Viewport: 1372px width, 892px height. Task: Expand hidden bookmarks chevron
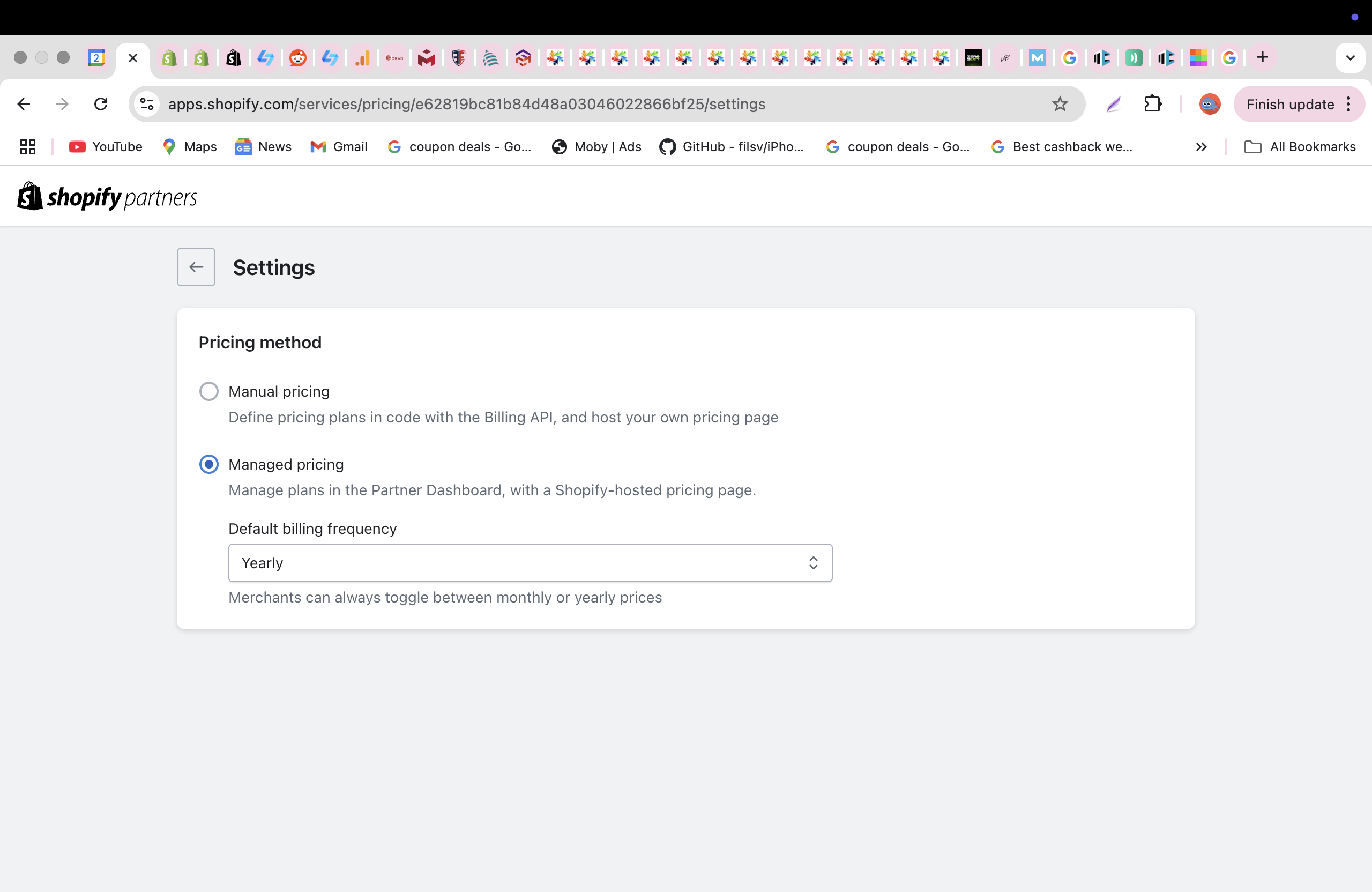[1202, 146]
